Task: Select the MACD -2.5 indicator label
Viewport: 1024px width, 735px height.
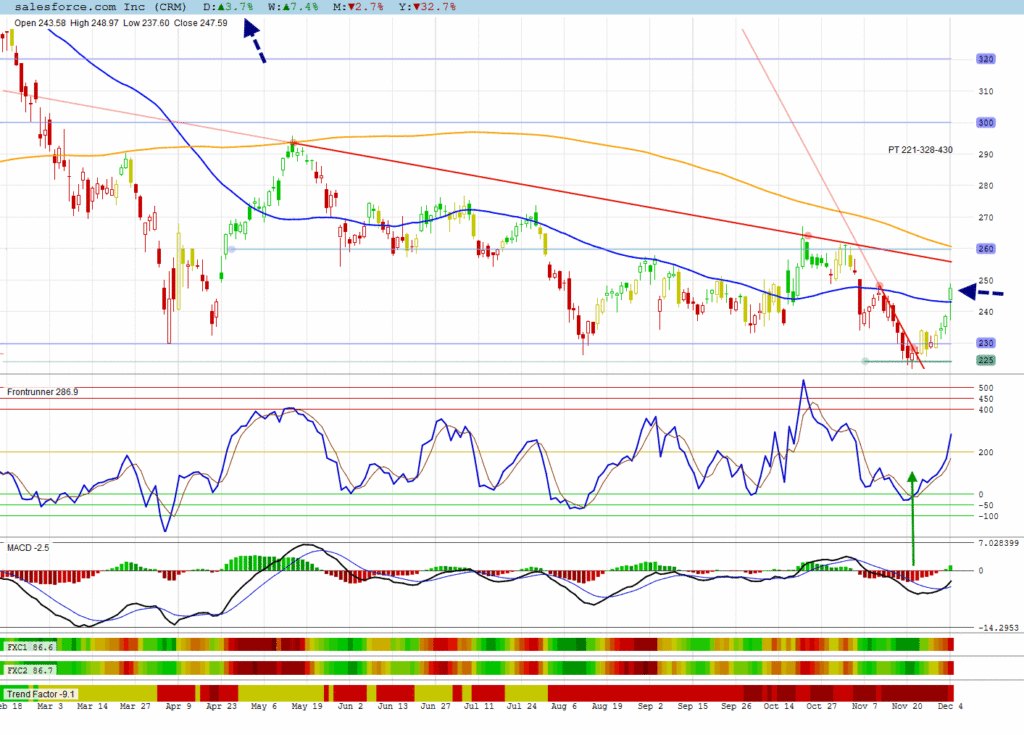Action: pyautogui.click(x=28, y=548)
